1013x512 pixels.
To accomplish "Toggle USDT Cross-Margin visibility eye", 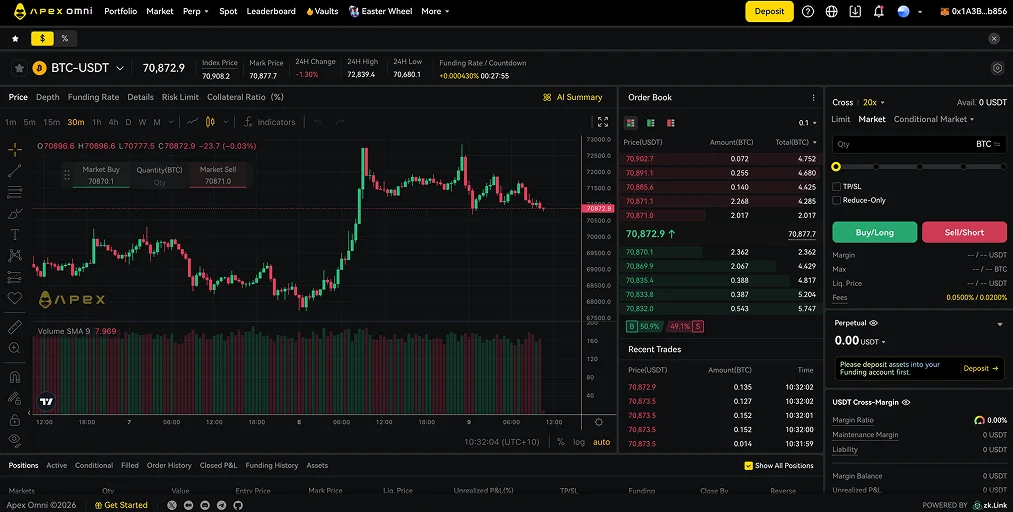I will [906, 402].
